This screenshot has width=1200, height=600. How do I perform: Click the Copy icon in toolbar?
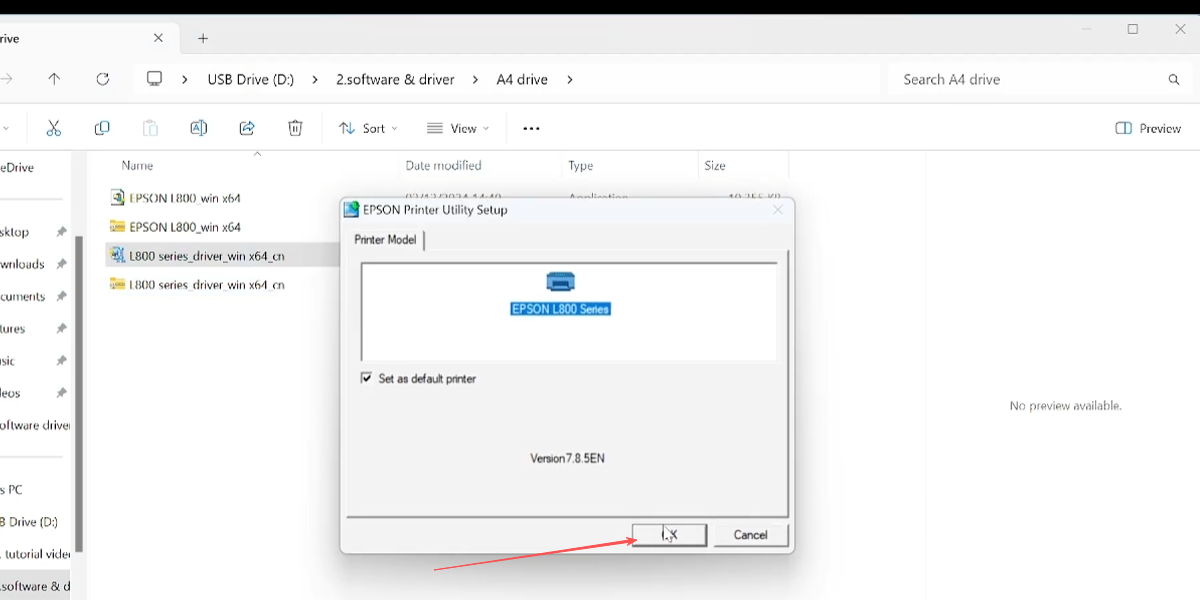(x=102, y=128)
